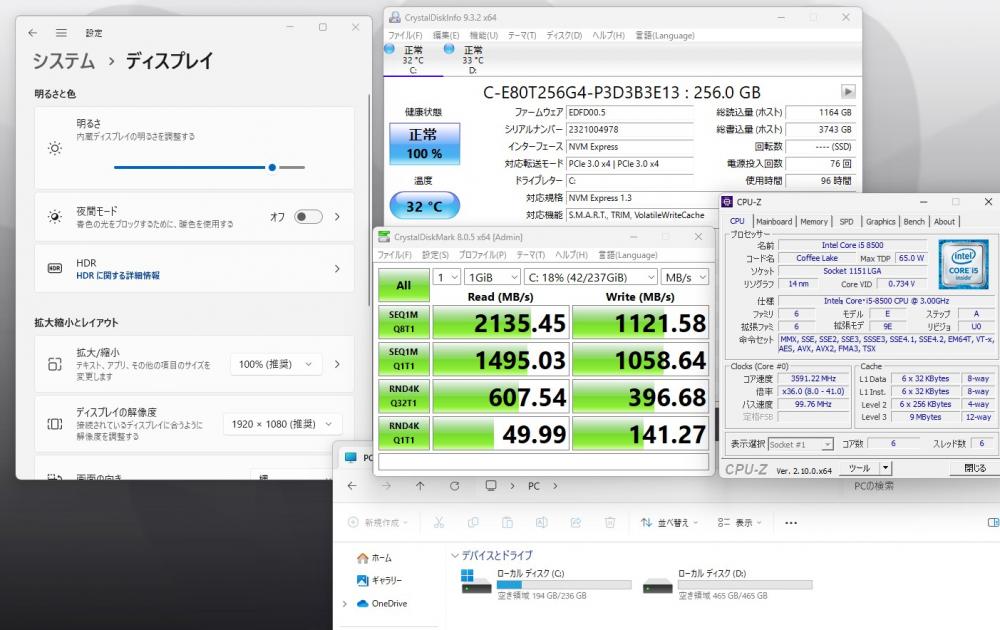This screenshot has width=1000, height=630.
Task: Open the プロファイル(P) menu in CrystalDiskMark
Action: pyautogui.click(x=482, y=255)
